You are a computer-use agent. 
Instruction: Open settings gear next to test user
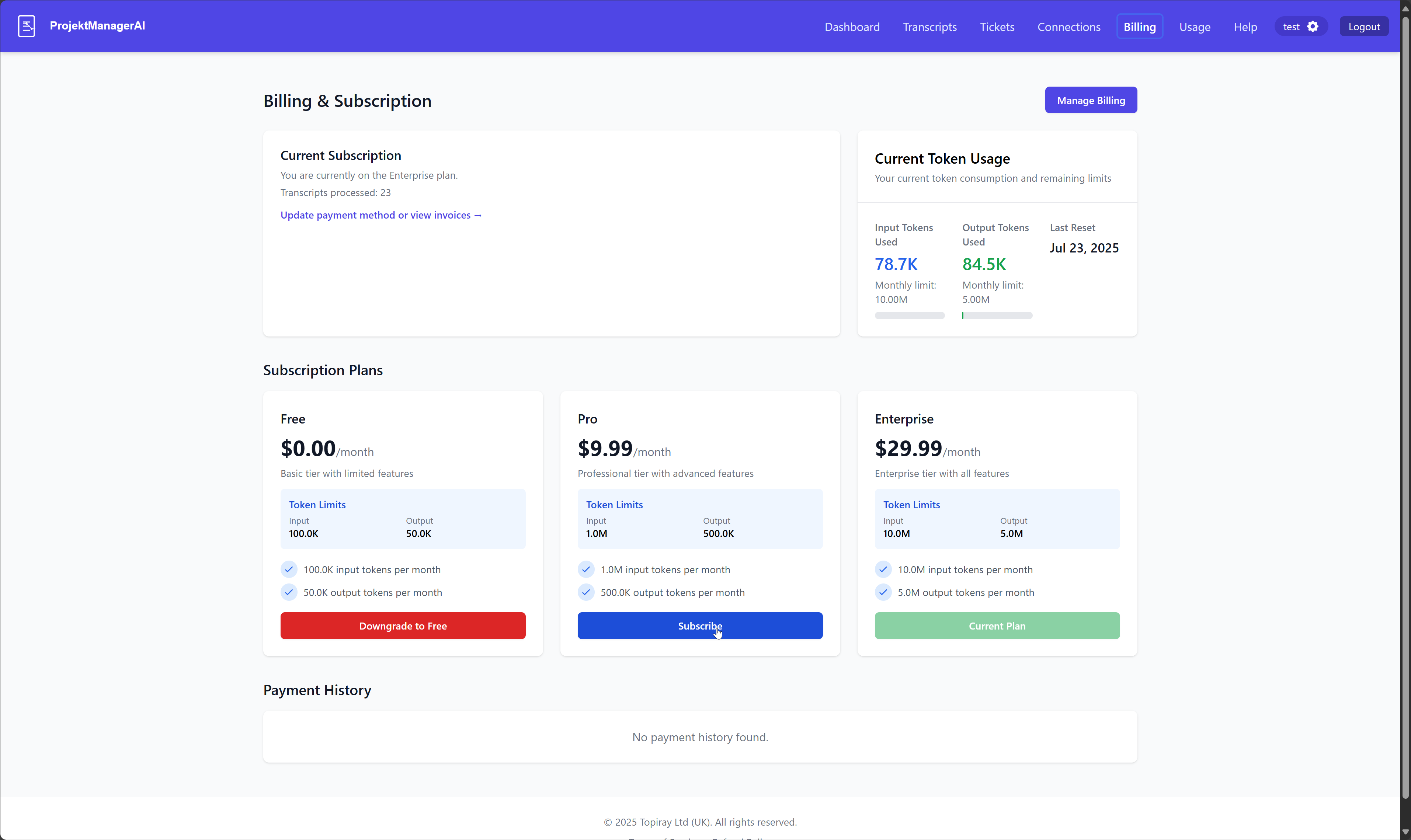[1313, 27]
